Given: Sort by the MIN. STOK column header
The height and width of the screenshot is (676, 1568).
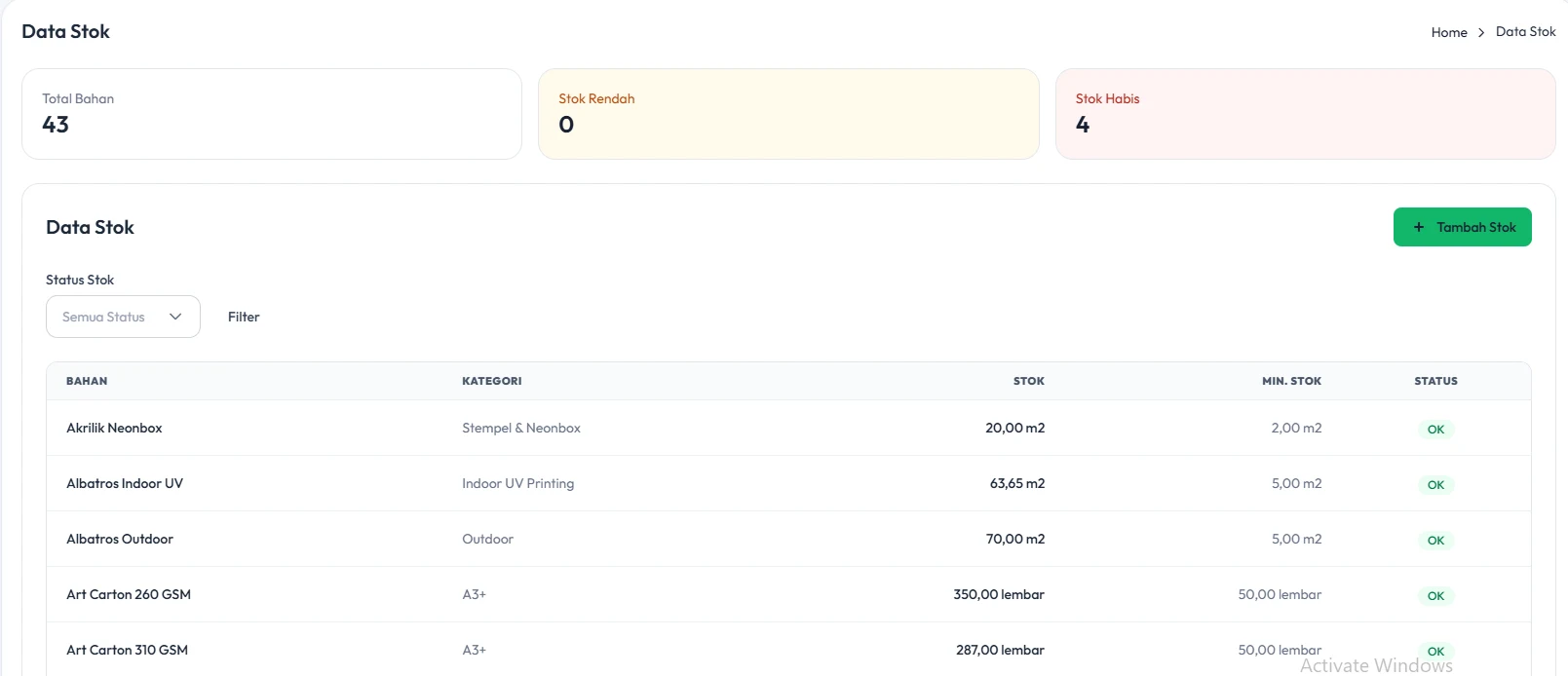Looking at the screenshot, I should tap(1291, 381).
